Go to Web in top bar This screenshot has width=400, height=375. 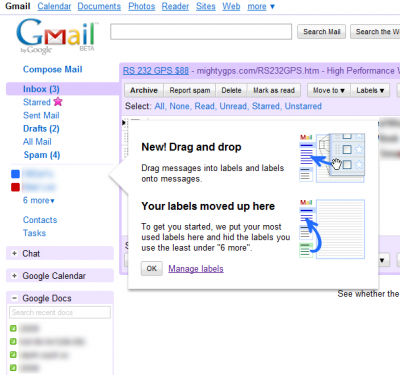[x=231, y=6]
